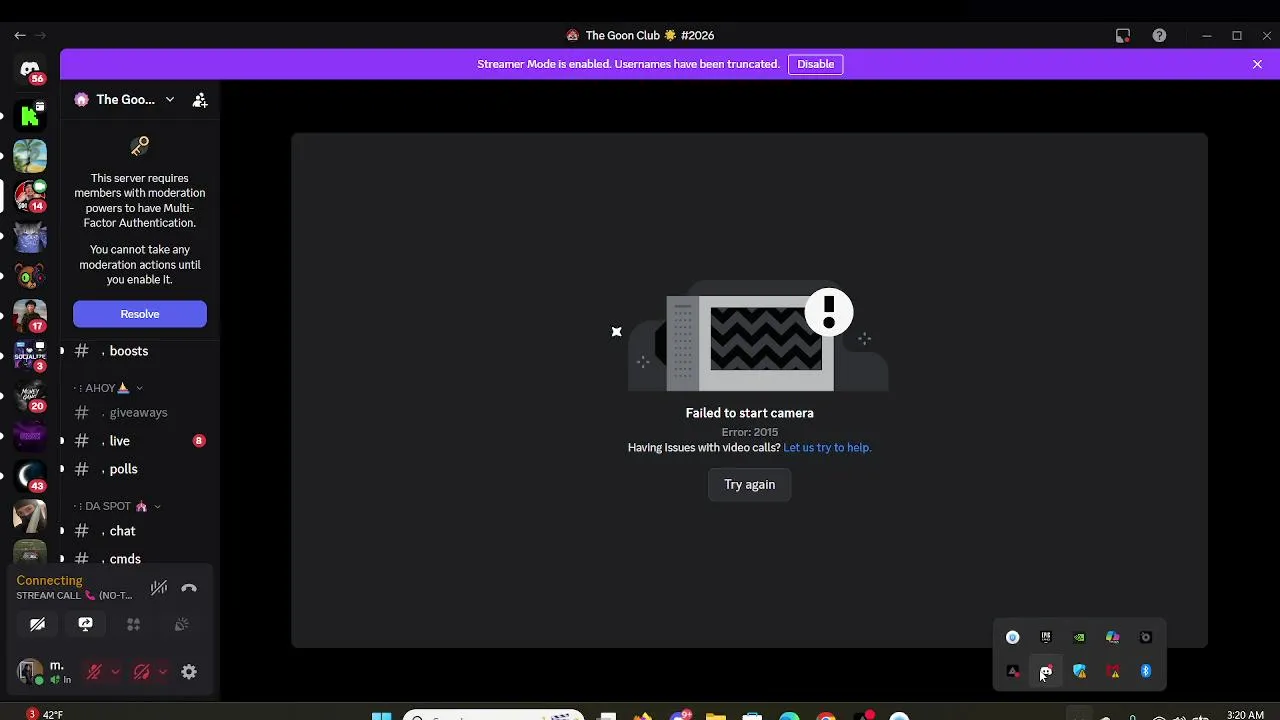Disable Streamer Mode

coord(815,64)
